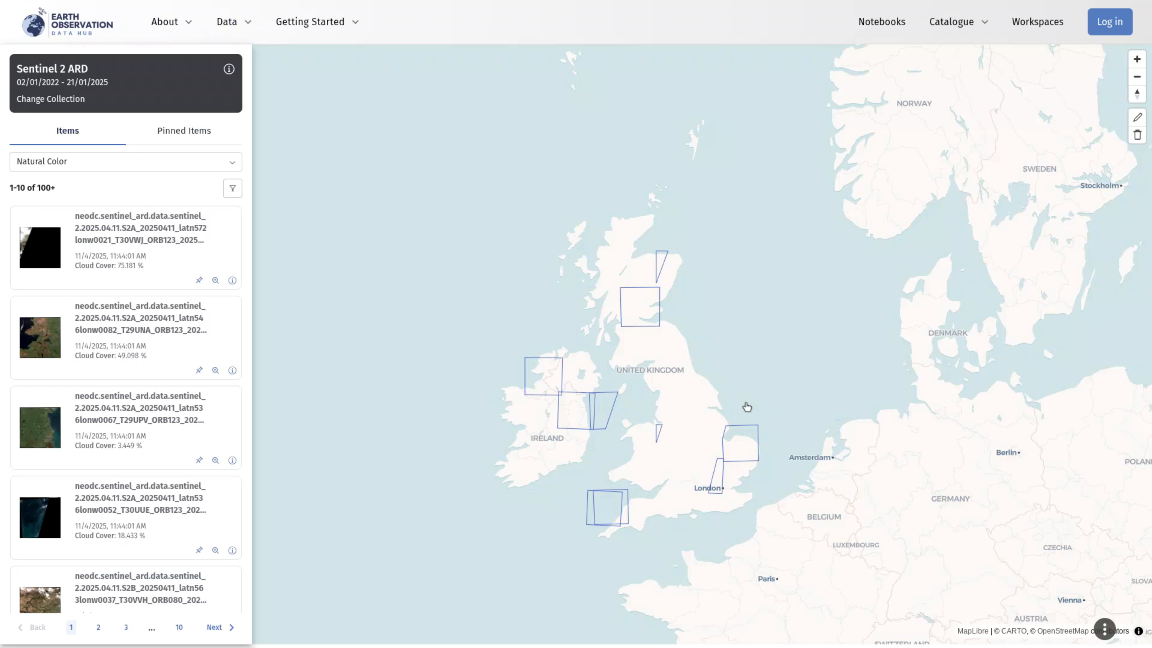Zoom out on the map
This screenshot has height=648, width=1152.
[x=1137, y=77]
